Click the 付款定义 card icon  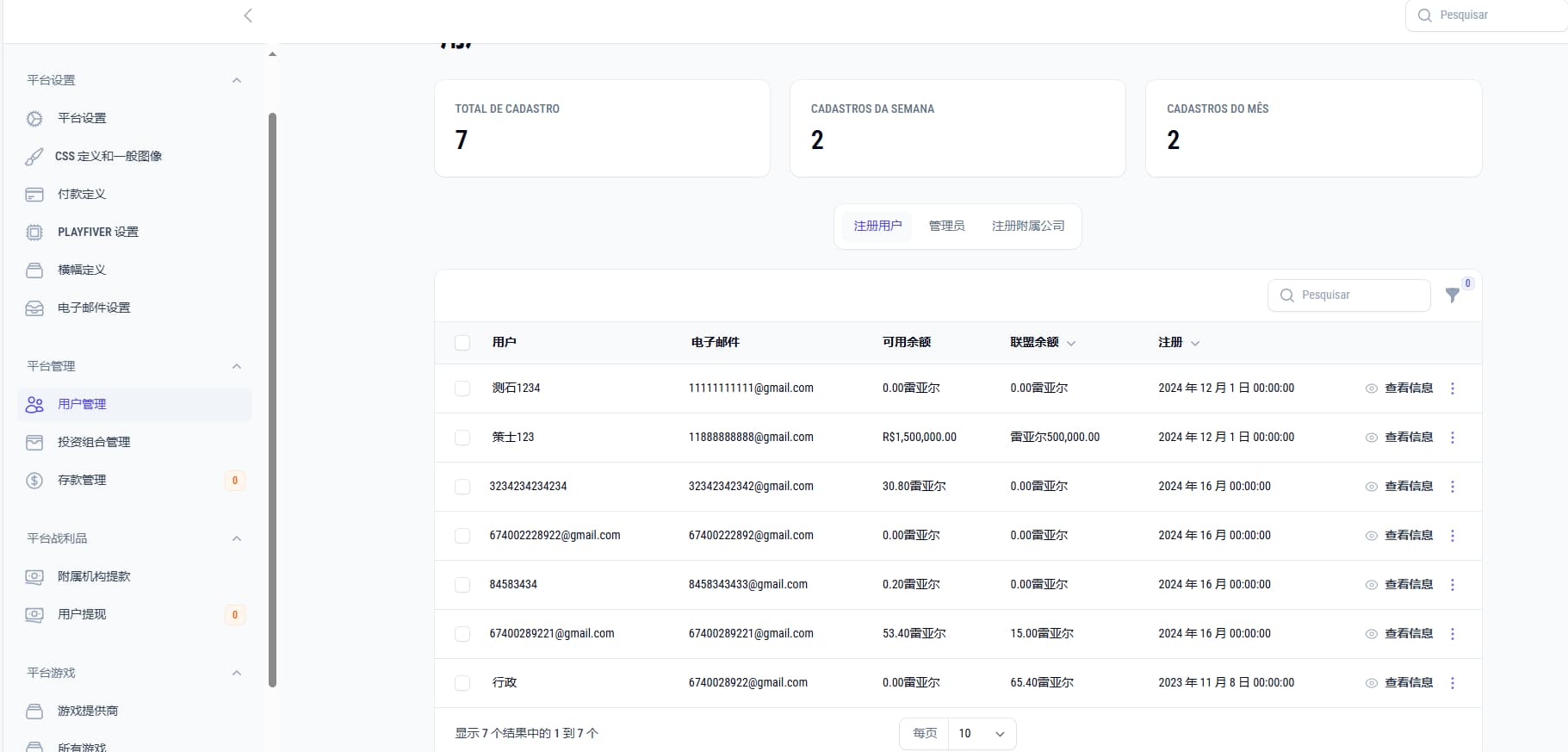(x=34, y=195)
